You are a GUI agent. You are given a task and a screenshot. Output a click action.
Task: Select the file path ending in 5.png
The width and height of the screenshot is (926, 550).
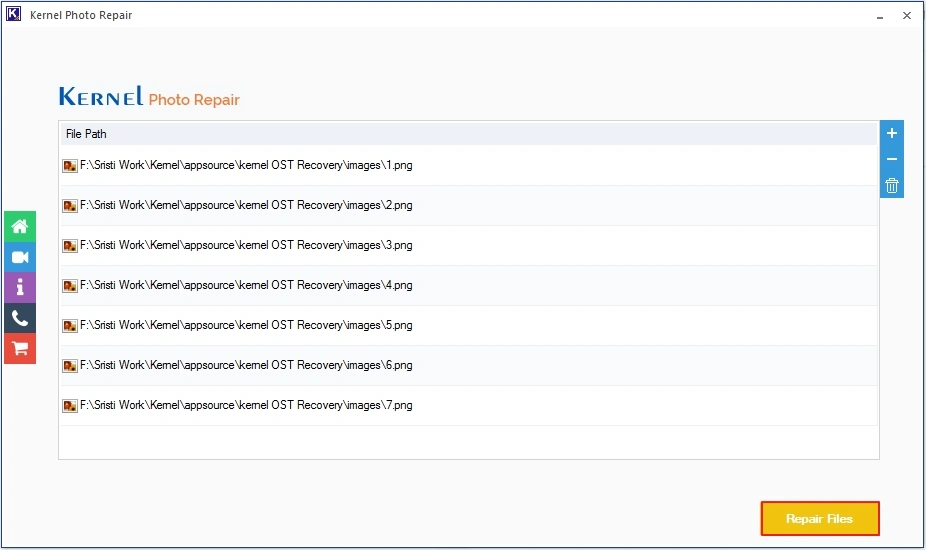pos(246,325)
